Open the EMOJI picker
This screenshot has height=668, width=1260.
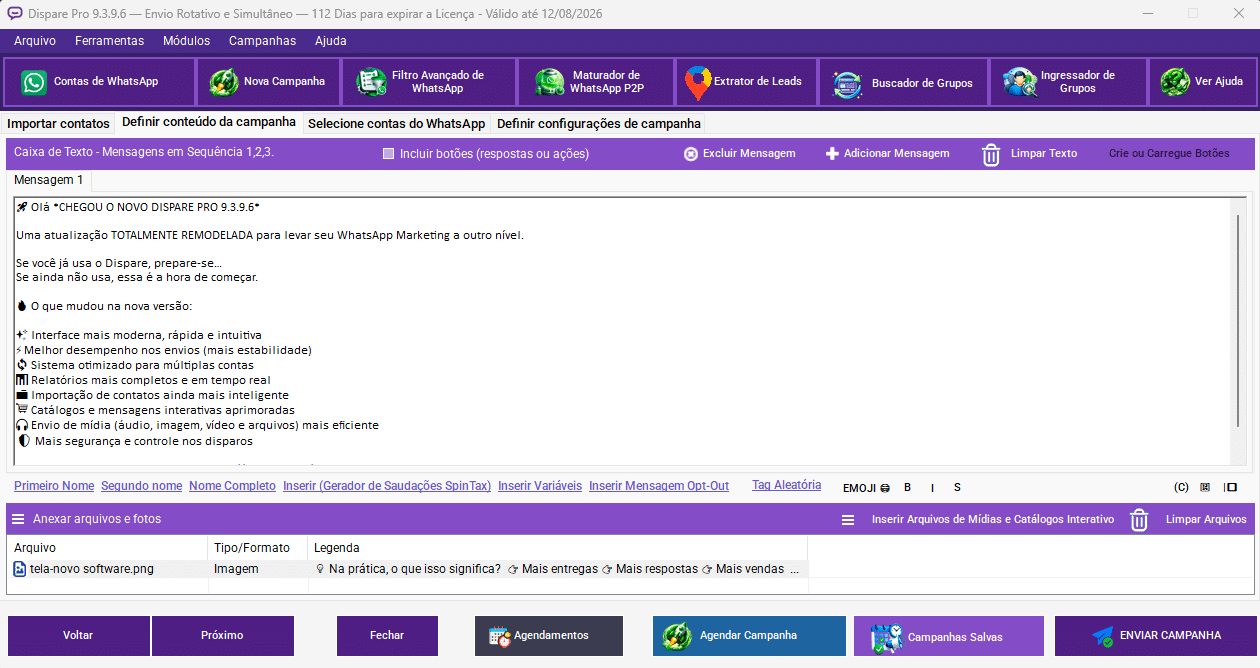point(866,488)
